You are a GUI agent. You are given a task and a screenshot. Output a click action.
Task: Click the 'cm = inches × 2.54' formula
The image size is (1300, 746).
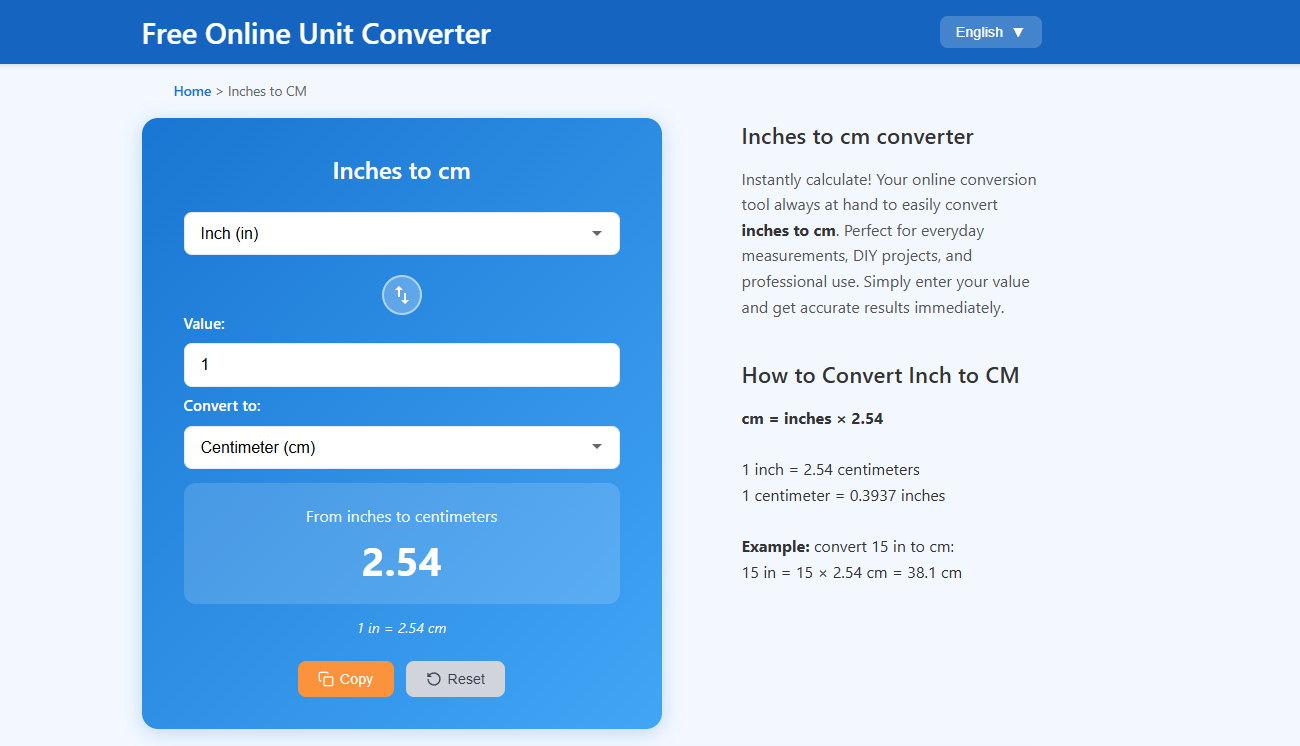pyautogui.click(x=812, y=419)
